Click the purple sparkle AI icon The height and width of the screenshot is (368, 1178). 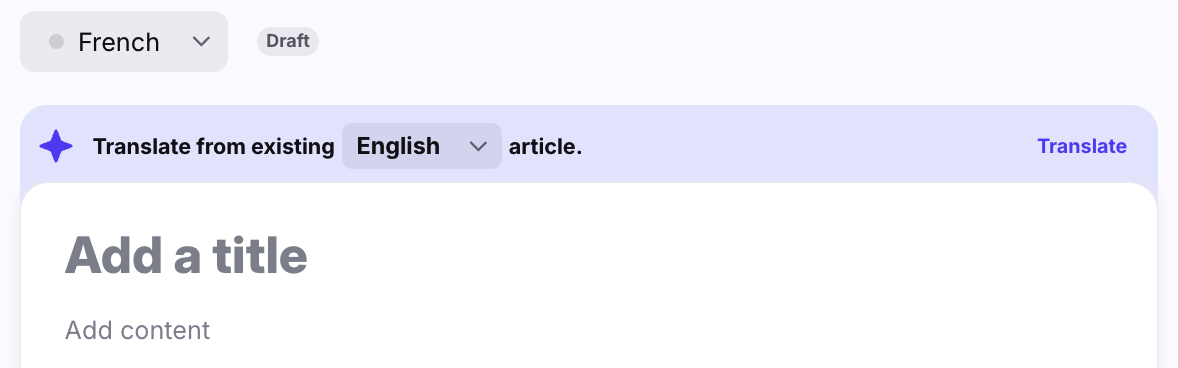point(56,146)
